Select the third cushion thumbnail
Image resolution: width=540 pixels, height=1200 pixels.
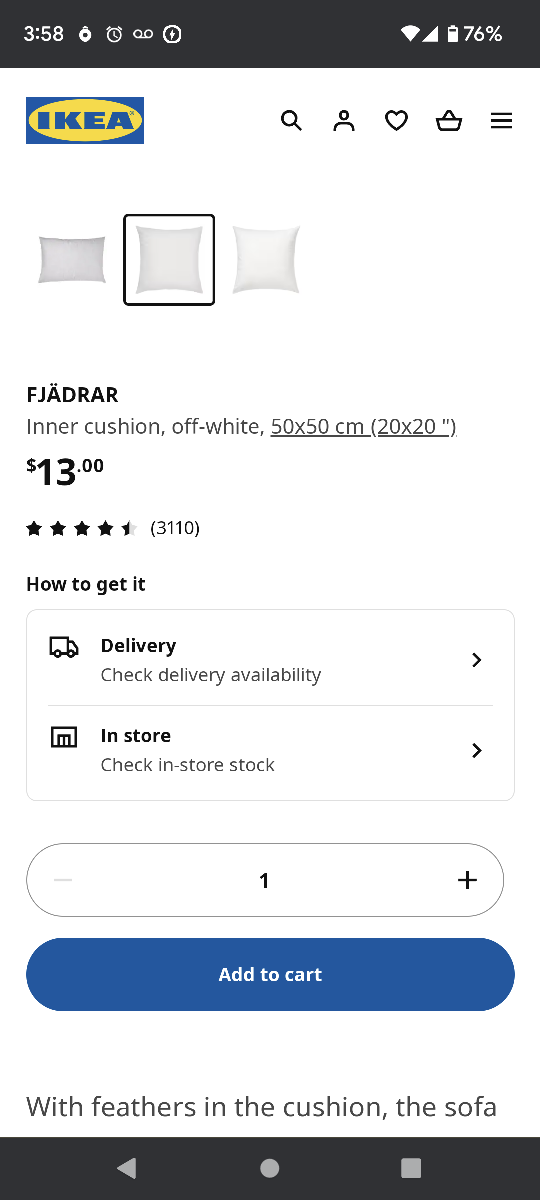[266, 260]
